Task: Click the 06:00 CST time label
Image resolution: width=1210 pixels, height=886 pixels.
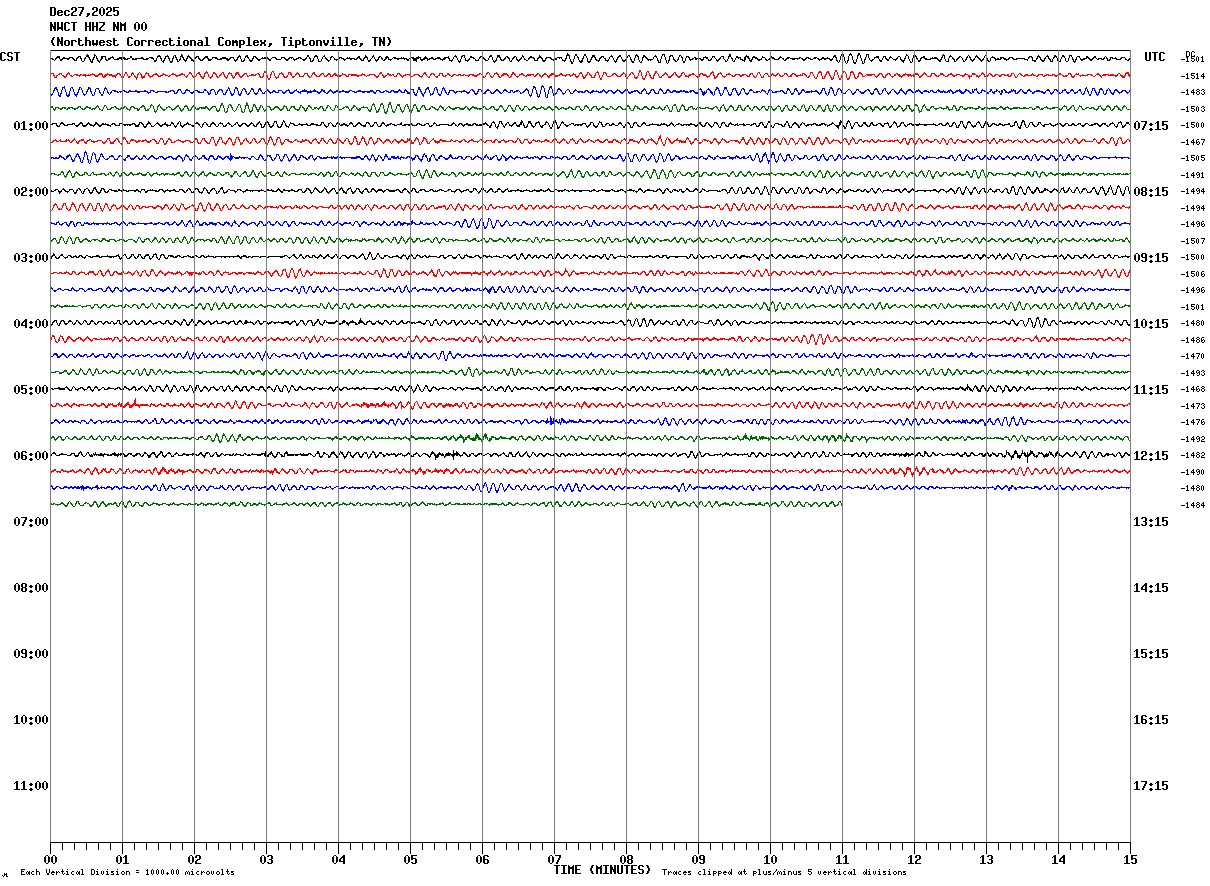Action: coord(31,456)
